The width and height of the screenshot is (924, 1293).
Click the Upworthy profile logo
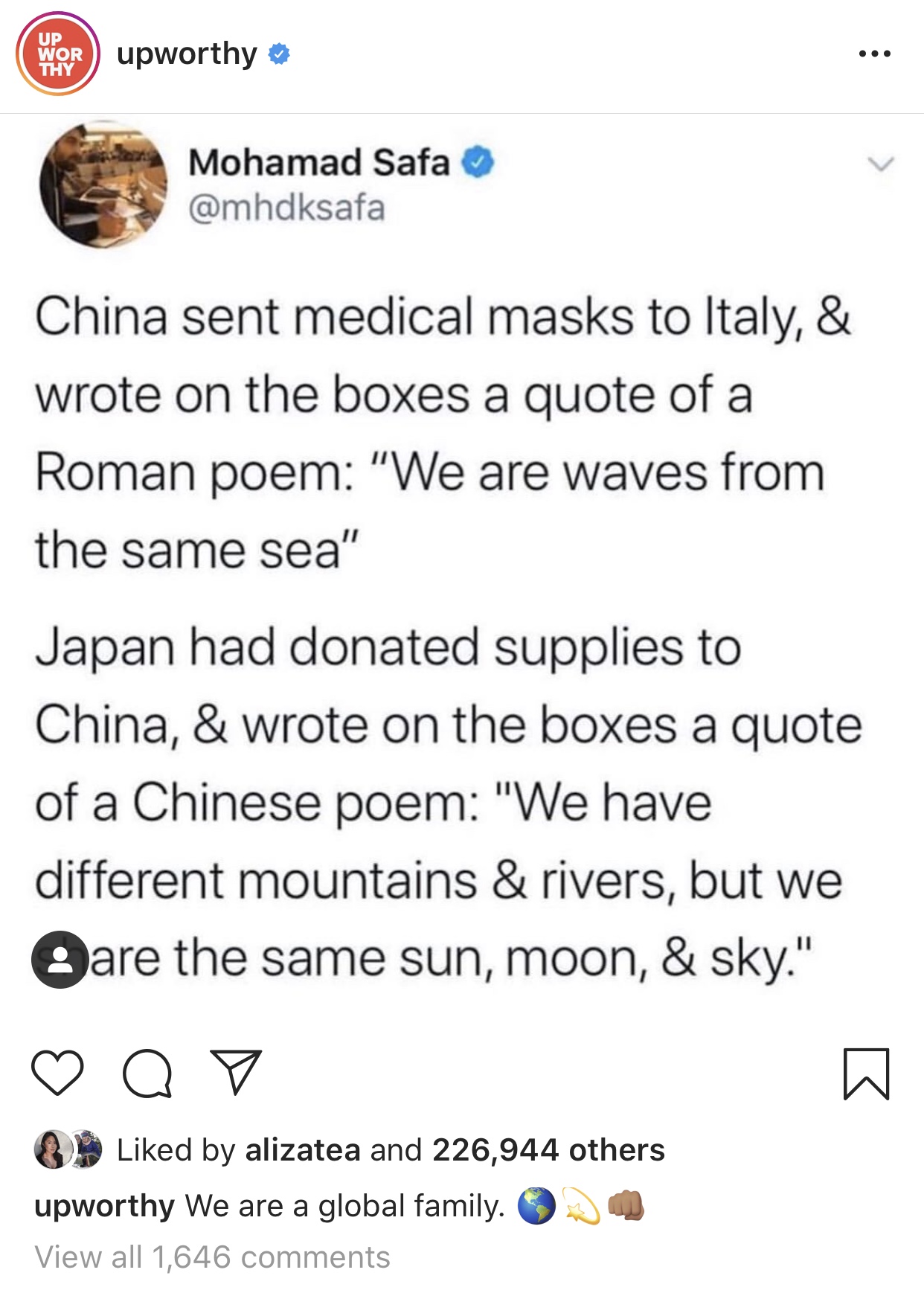tap(58, 54)
